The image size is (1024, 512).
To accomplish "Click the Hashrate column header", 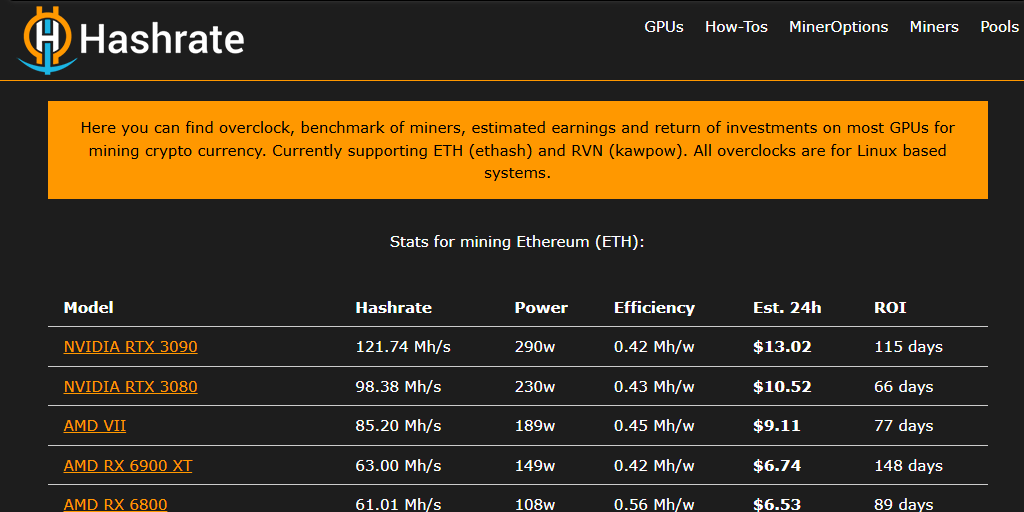I will click(393, 307).
